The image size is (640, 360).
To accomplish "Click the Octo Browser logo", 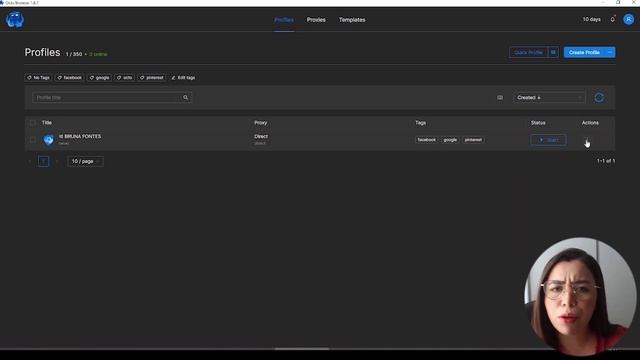I will click(15, 20).
